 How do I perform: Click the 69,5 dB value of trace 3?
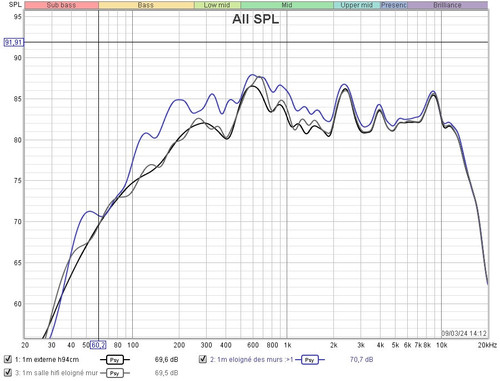tap(166, 373)
